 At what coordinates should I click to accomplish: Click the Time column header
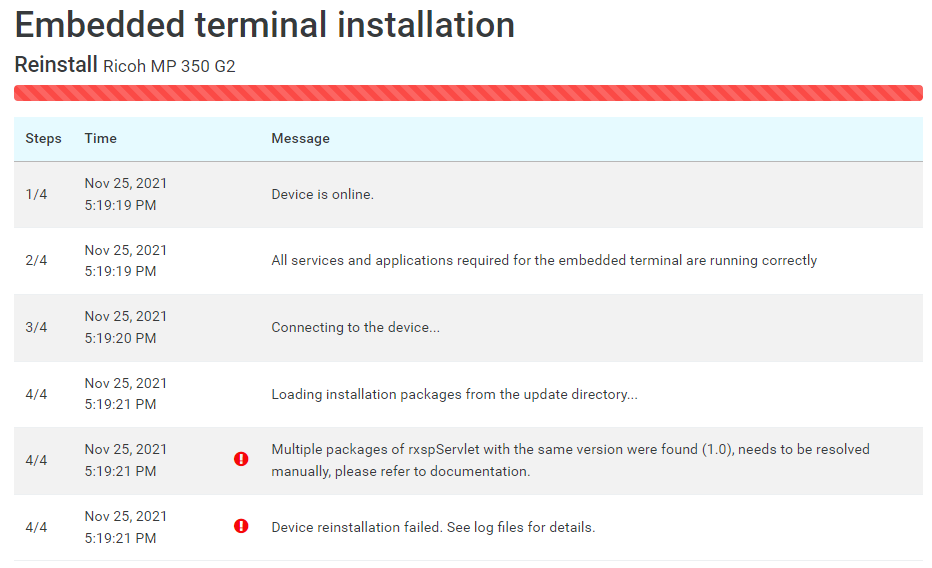tap(100, 138)
